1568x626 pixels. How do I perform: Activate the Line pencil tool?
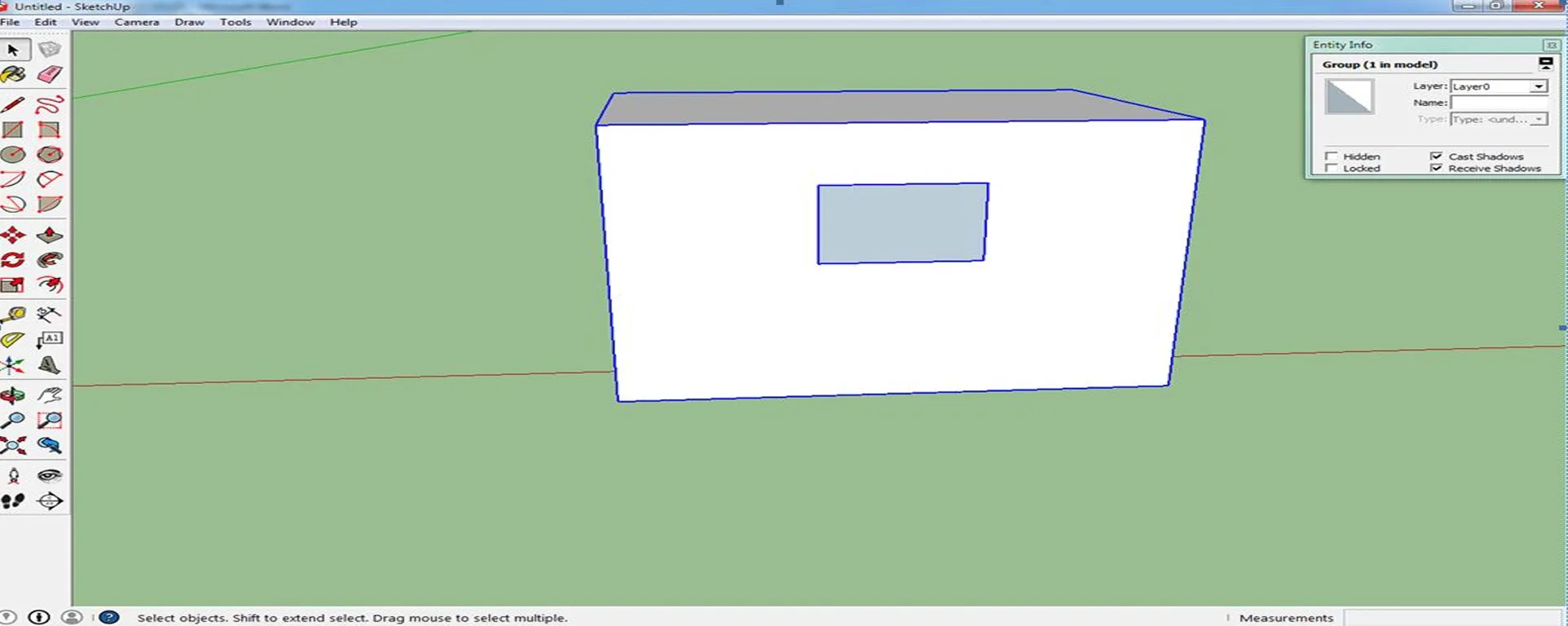[x=14, y=105]
